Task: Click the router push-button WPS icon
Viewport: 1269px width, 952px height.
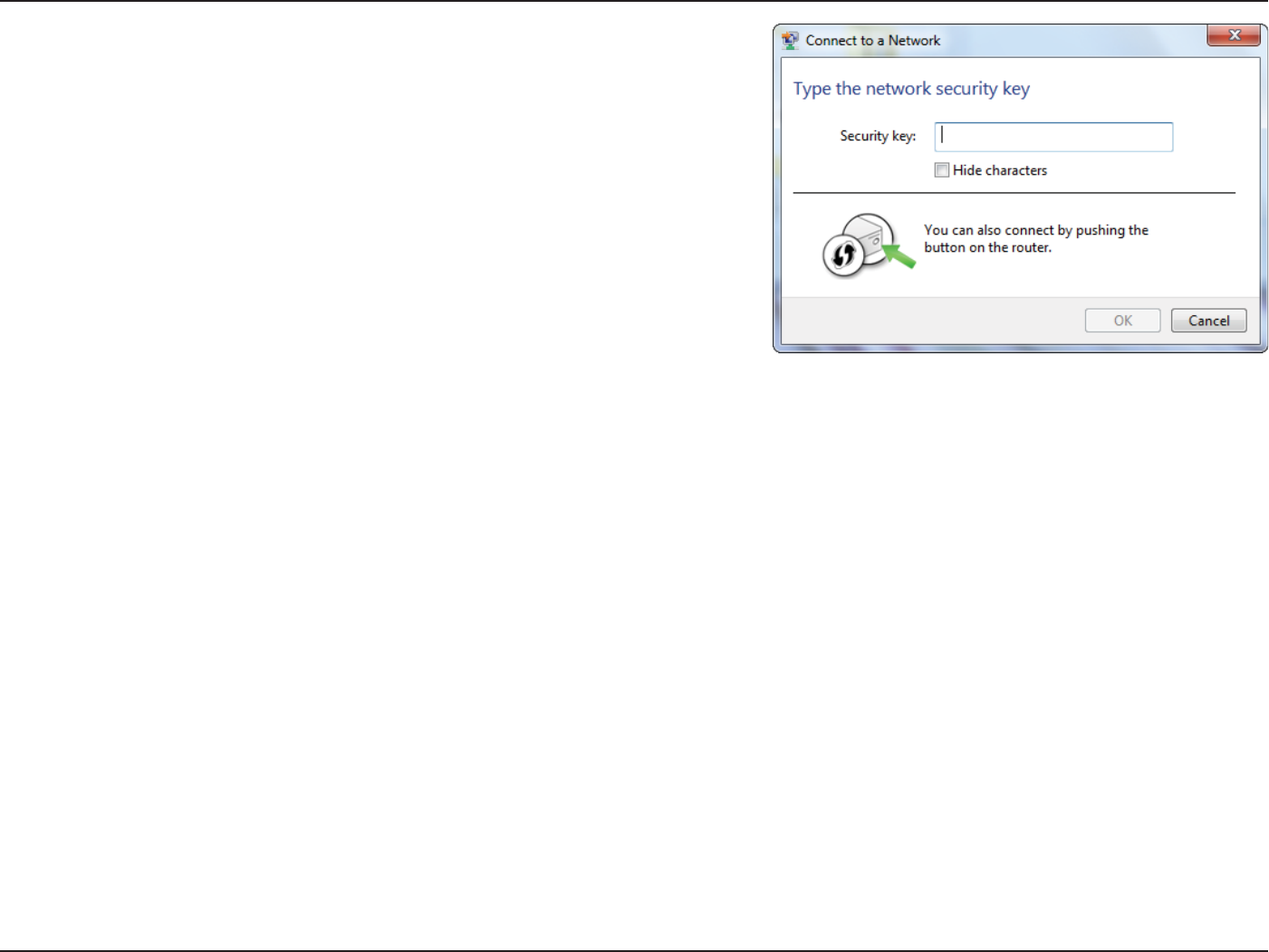Action: point(869,245)
